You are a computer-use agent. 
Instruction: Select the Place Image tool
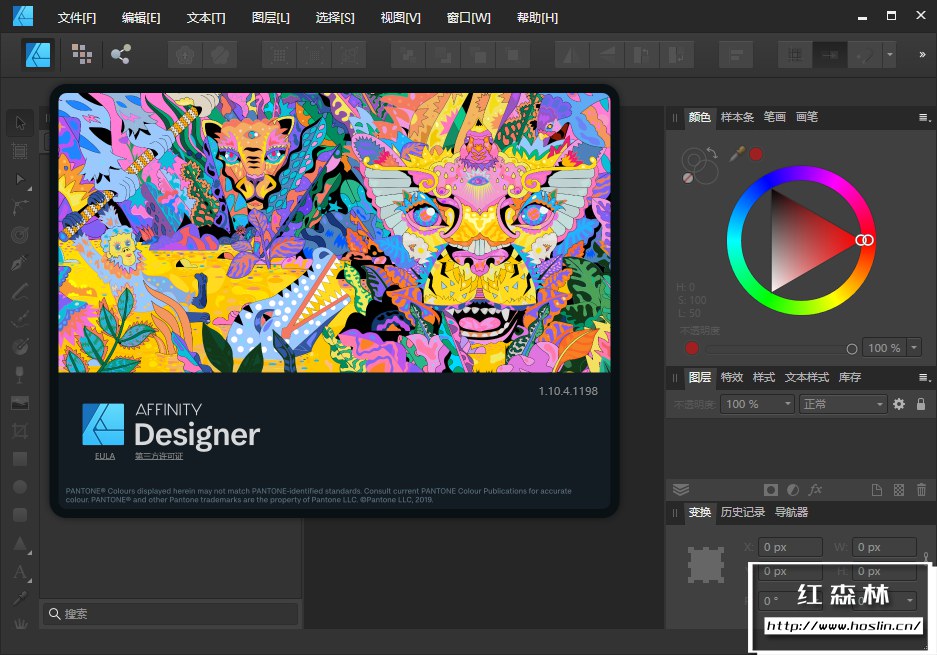point(20,403)
